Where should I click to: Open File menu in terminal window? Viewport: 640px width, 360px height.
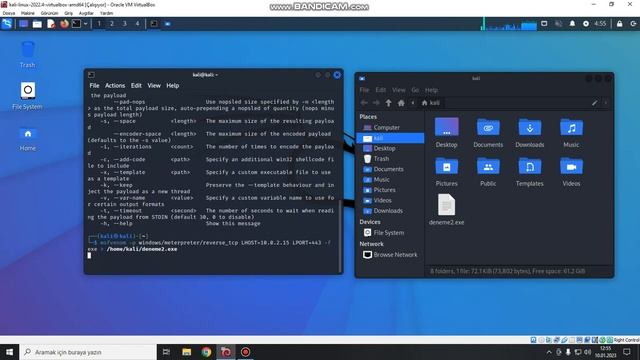(94, 86)
